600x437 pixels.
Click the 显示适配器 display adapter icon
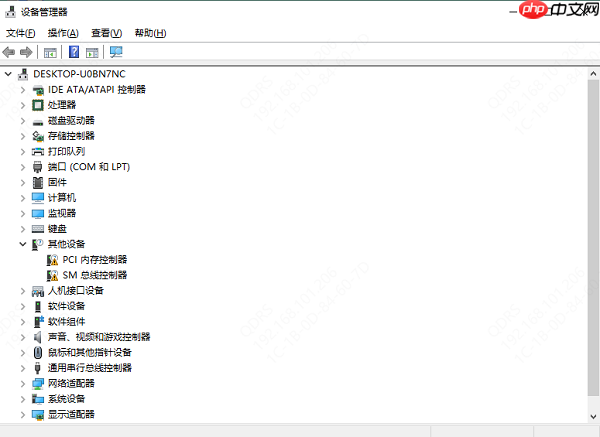point(38,415)
